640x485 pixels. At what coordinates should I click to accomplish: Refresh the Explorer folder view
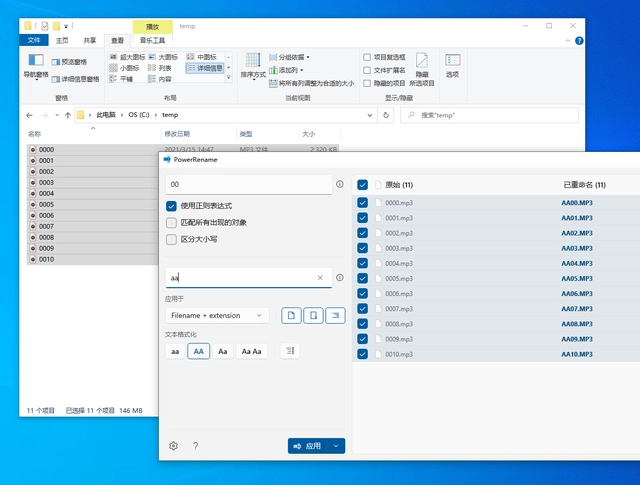386,115
